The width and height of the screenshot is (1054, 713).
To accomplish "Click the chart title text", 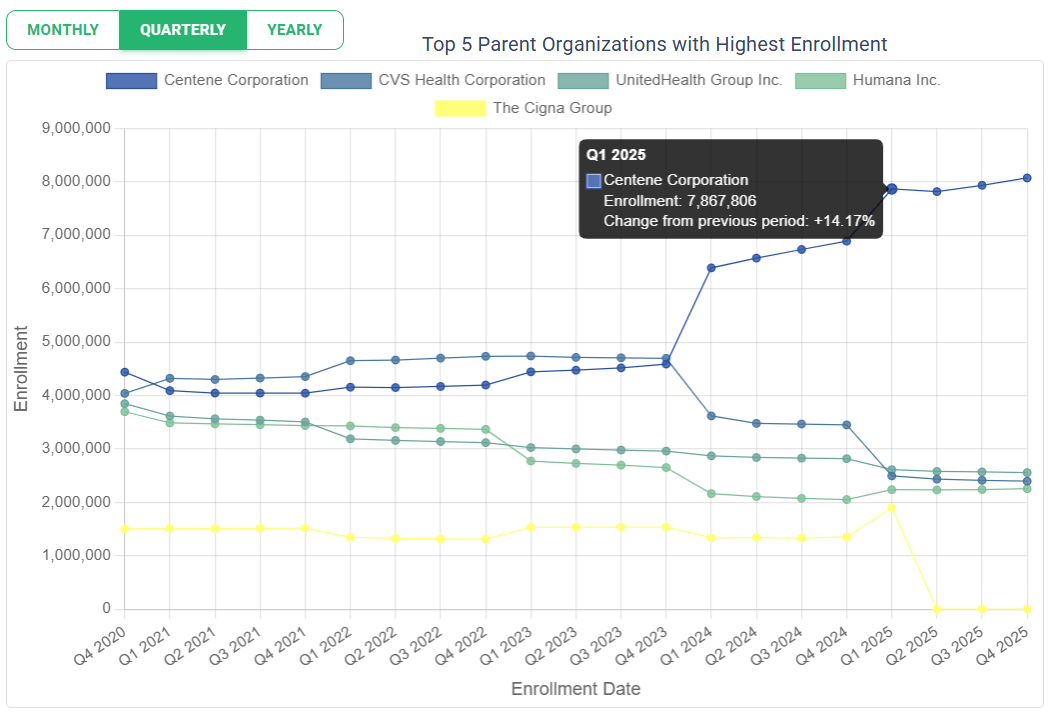I will pos(655,44).
